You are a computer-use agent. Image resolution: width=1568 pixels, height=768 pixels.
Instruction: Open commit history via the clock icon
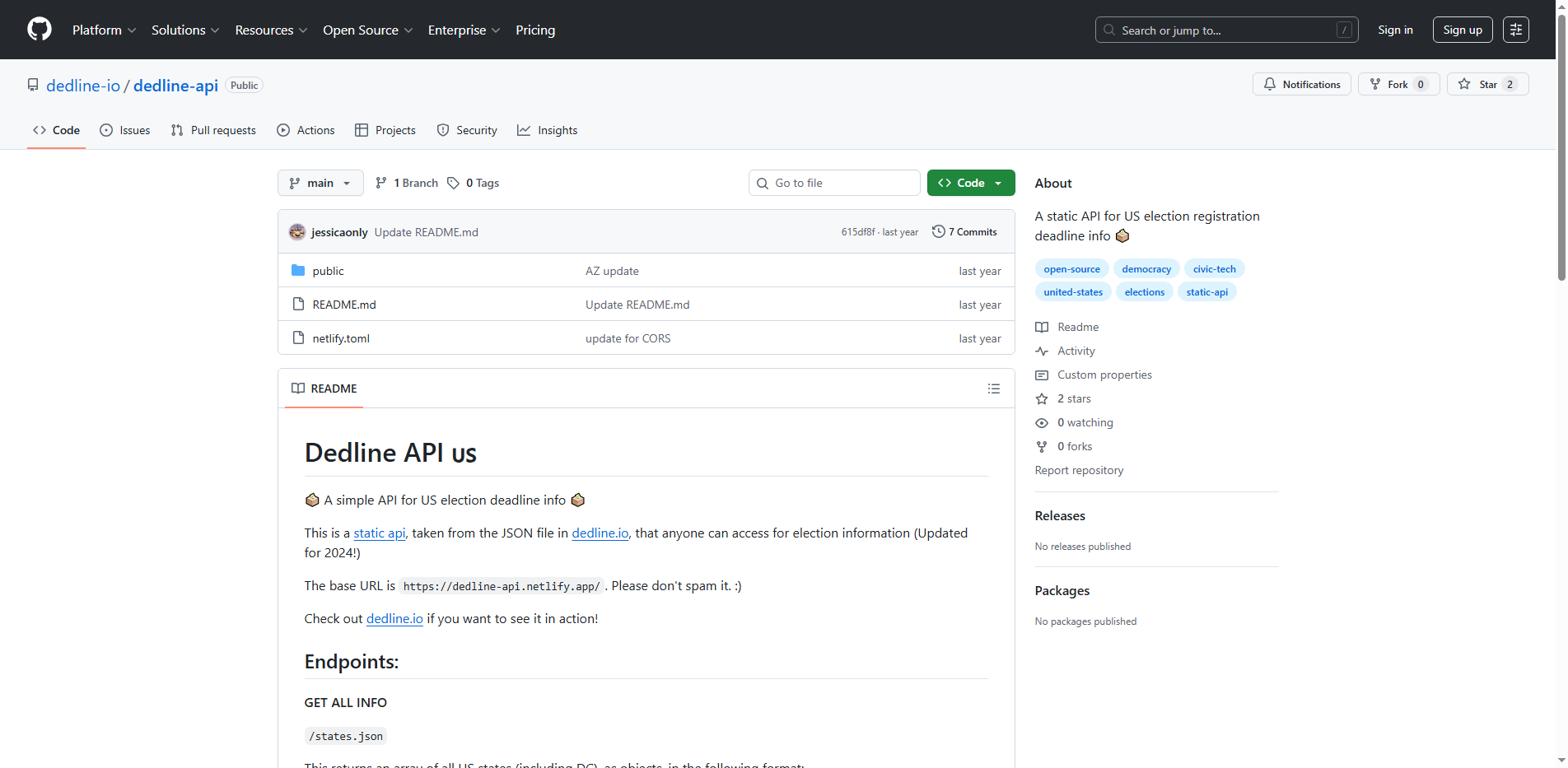coord(939,231)
